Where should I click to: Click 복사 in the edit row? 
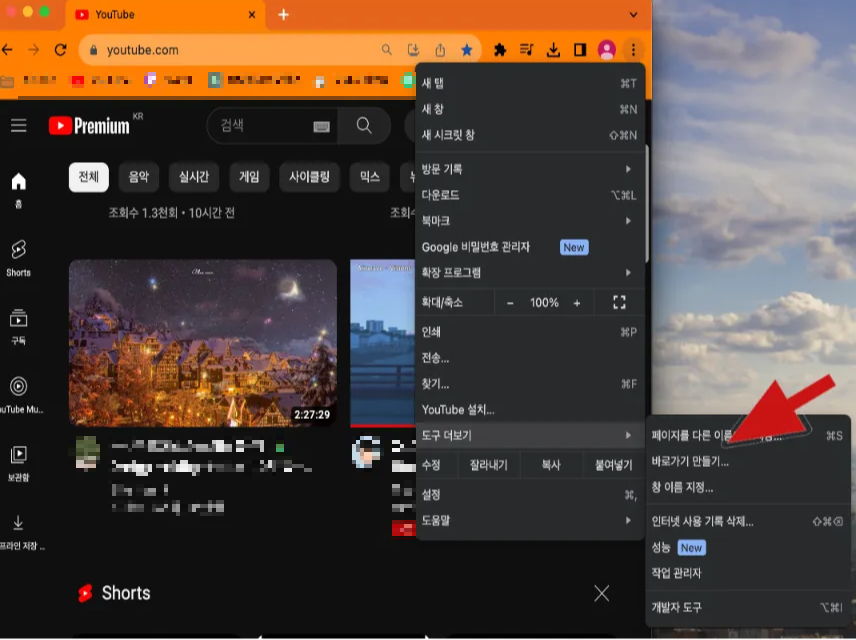coord(551,465)
